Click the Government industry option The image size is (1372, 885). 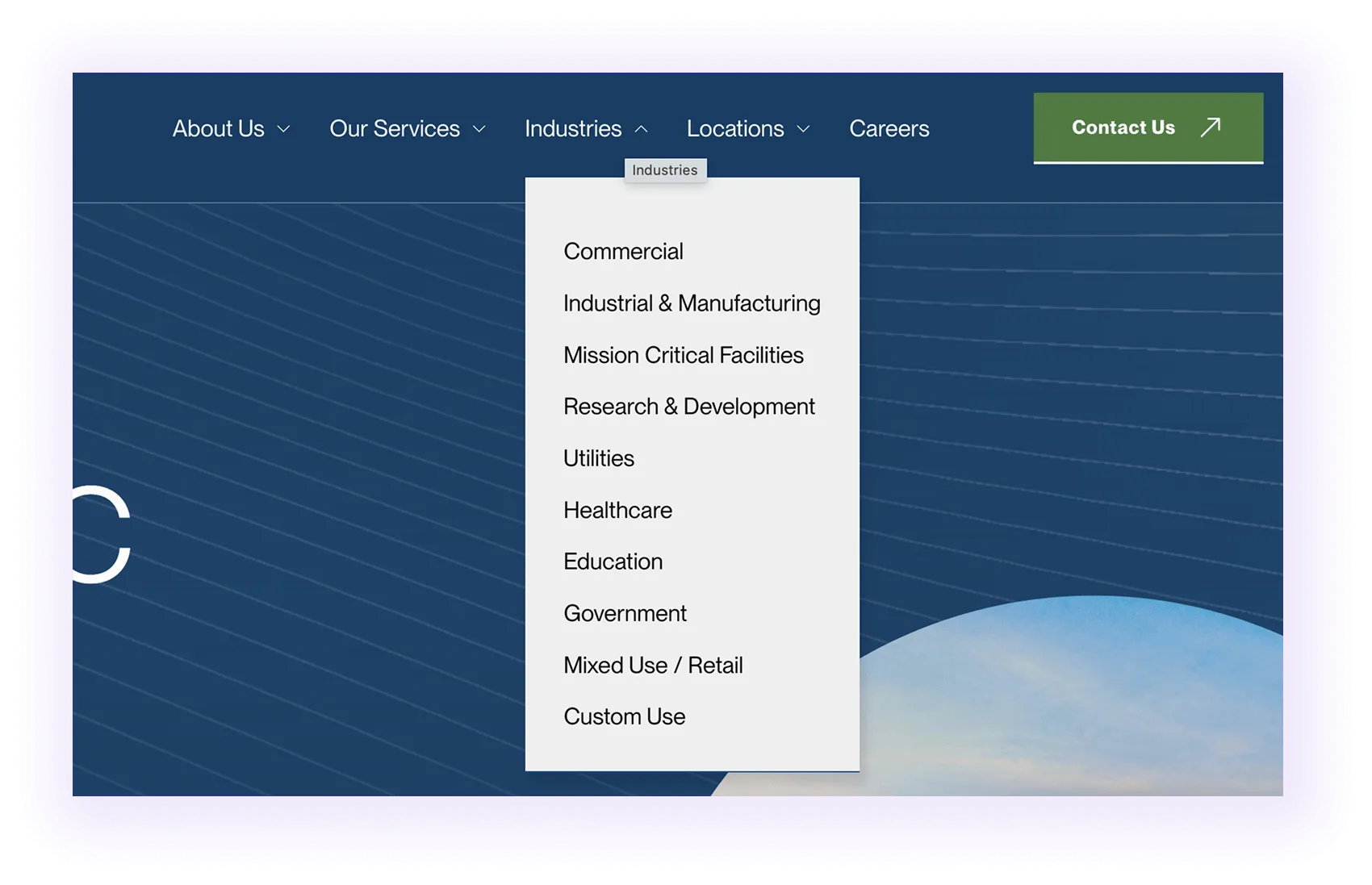(625, 612)
